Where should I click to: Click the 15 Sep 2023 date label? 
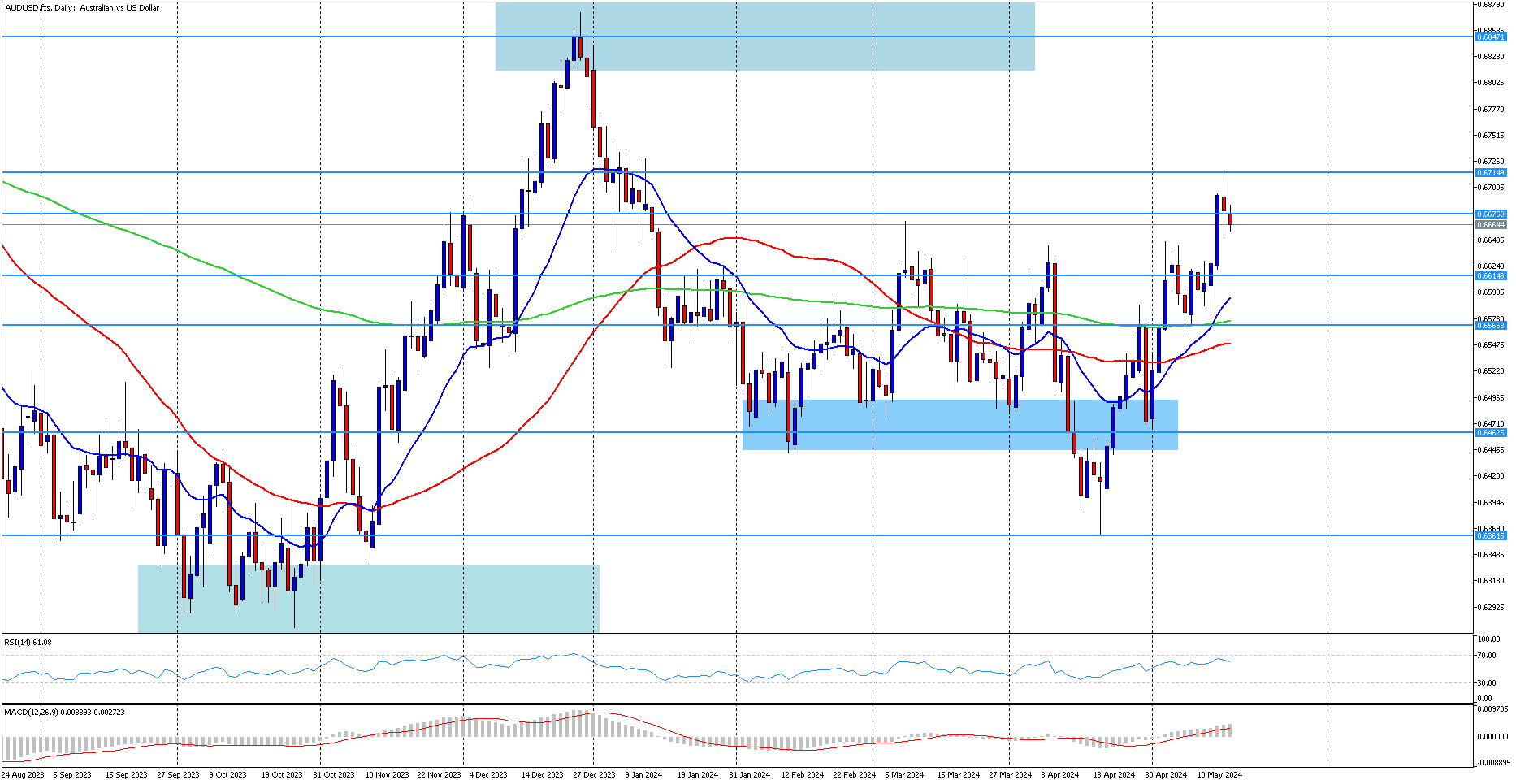point(127,774)
